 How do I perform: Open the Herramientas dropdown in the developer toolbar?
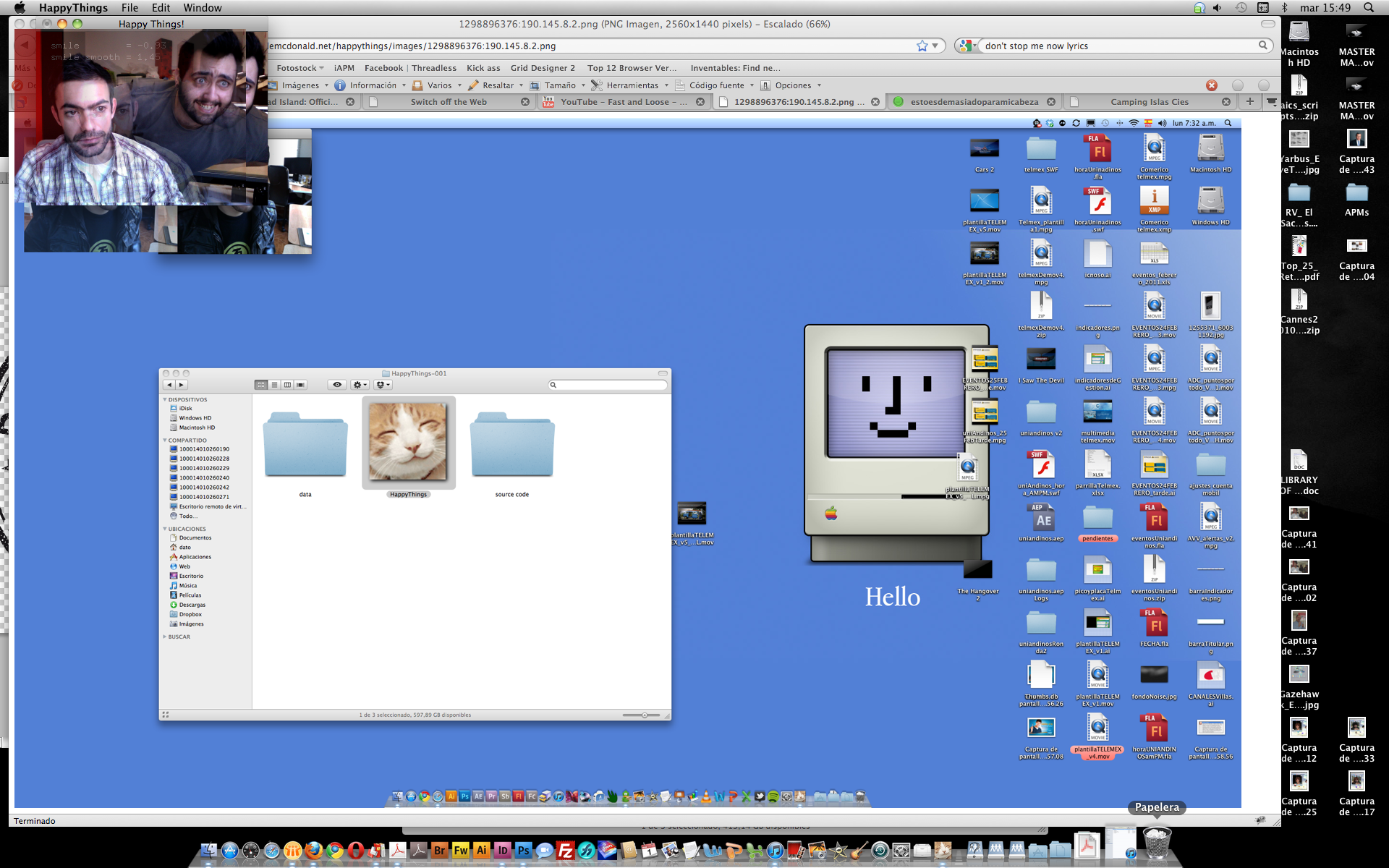632,85
